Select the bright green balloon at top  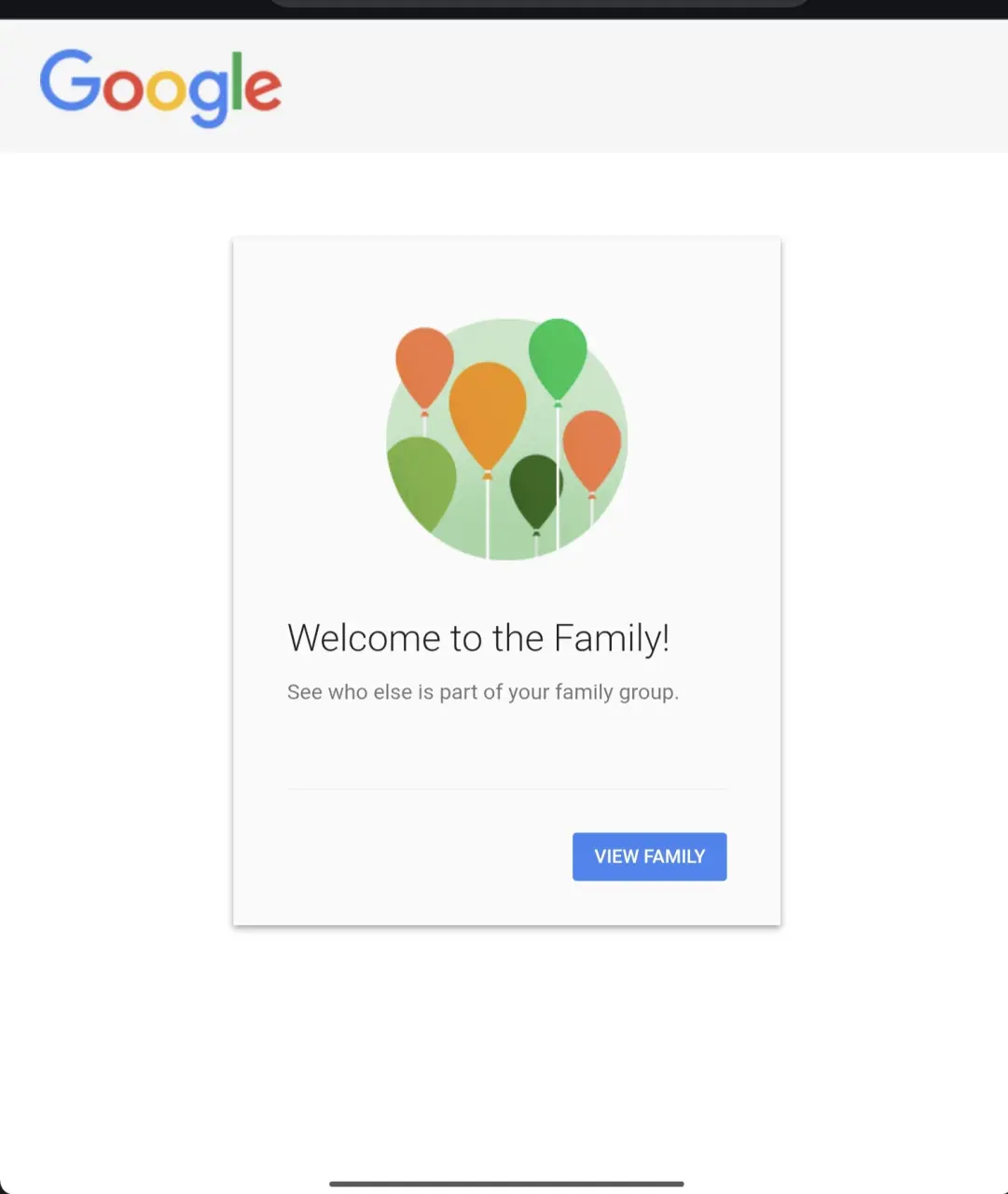tap(558, 359)
